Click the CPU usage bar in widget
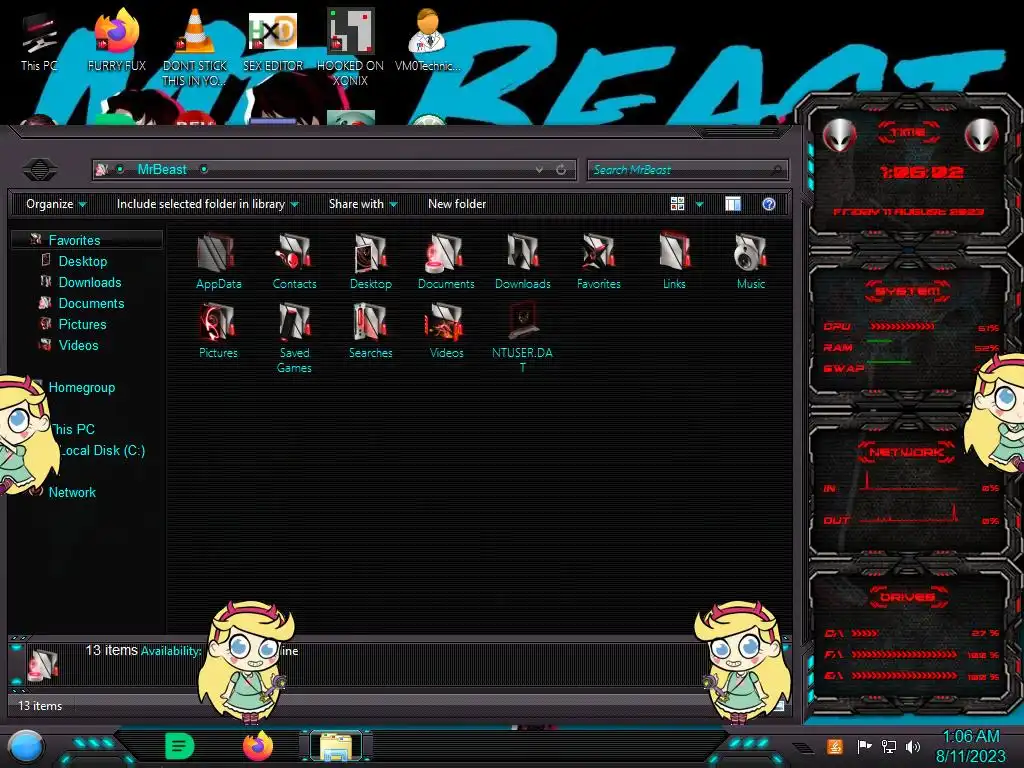This screenshot has width=1024, height=768. coord(903,327)
